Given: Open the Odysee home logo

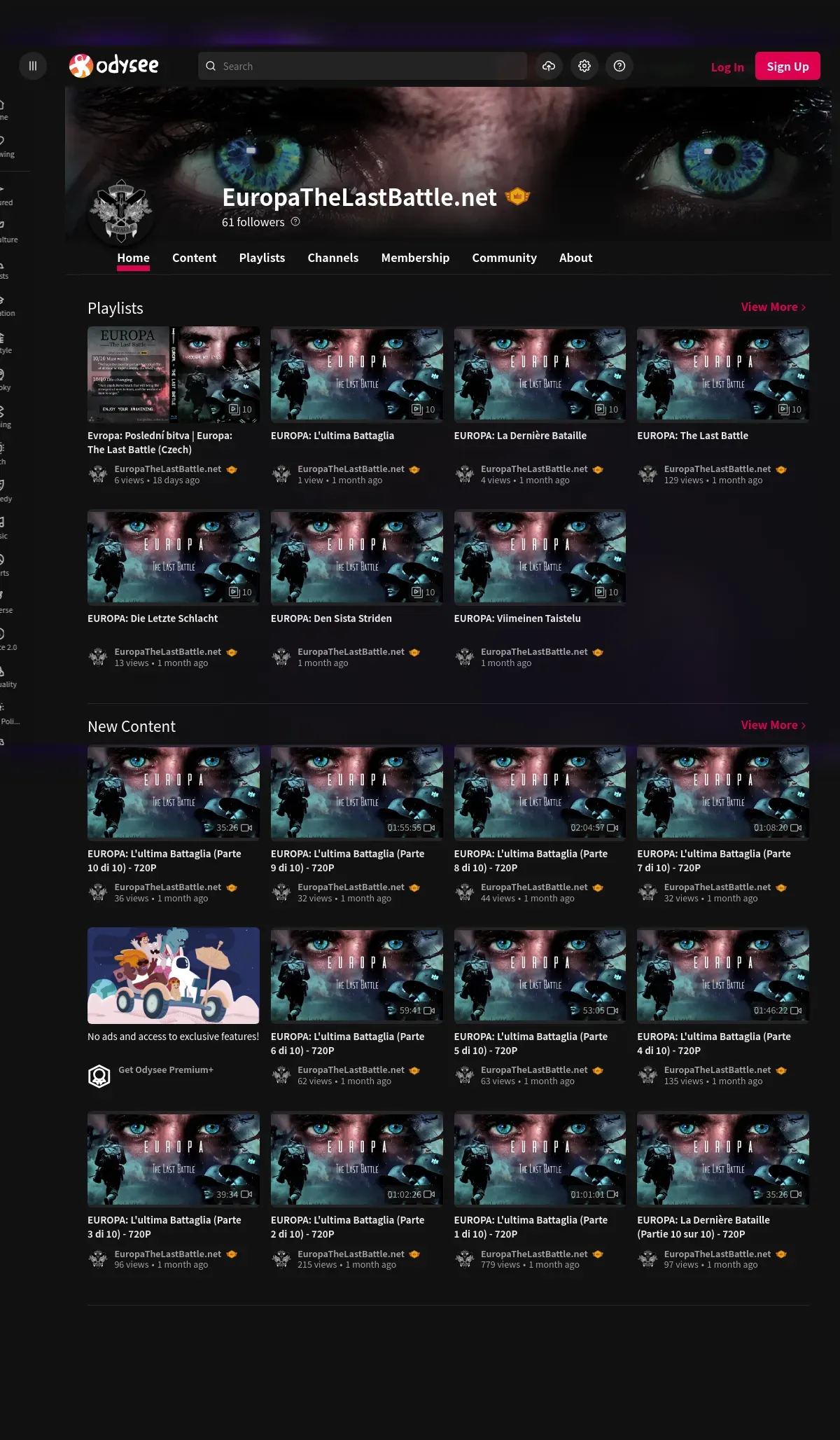Looking at the screenshot, I should click(114, 66).
